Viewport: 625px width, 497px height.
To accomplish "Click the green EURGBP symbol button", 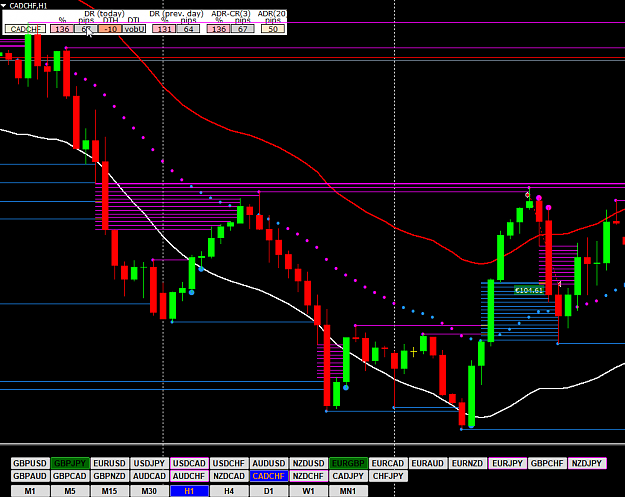I will 348,463.
